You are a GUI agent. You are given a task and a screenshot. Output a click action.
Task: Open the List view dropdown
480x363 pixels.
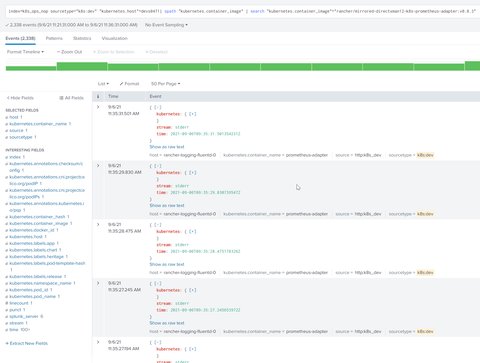click(103, 84)
